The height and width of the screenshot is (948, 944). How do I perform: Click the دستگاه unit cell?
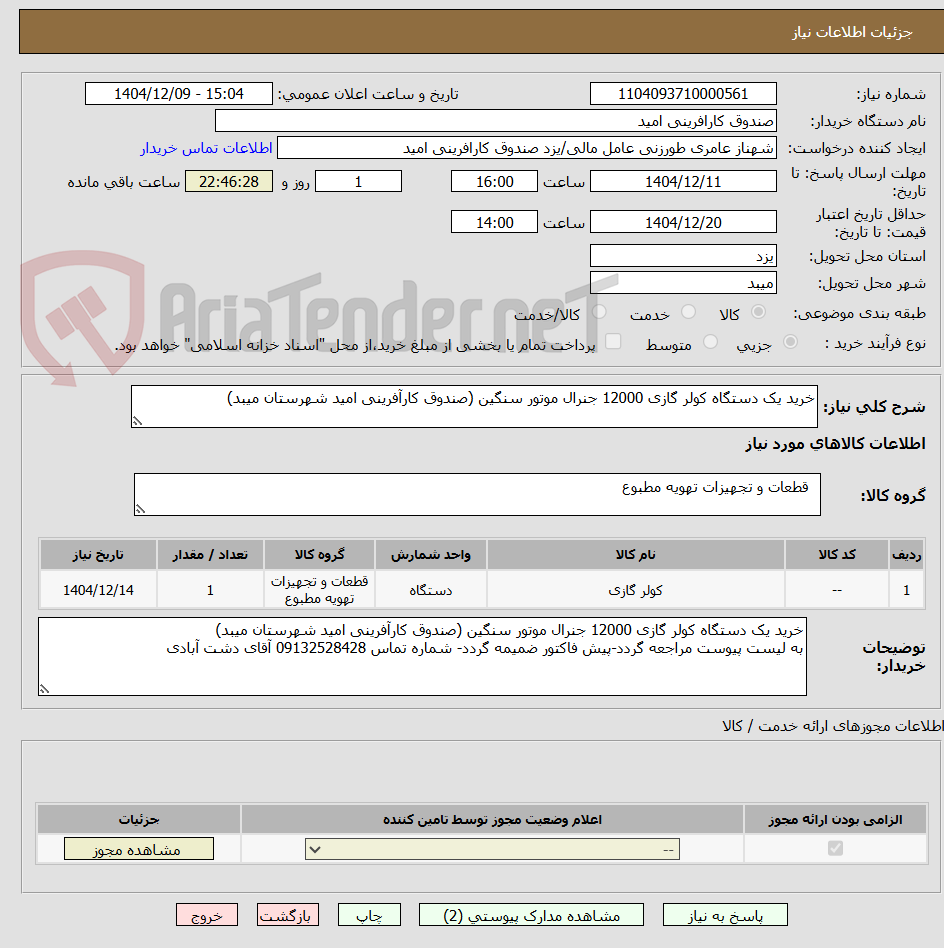click(431, 590)
